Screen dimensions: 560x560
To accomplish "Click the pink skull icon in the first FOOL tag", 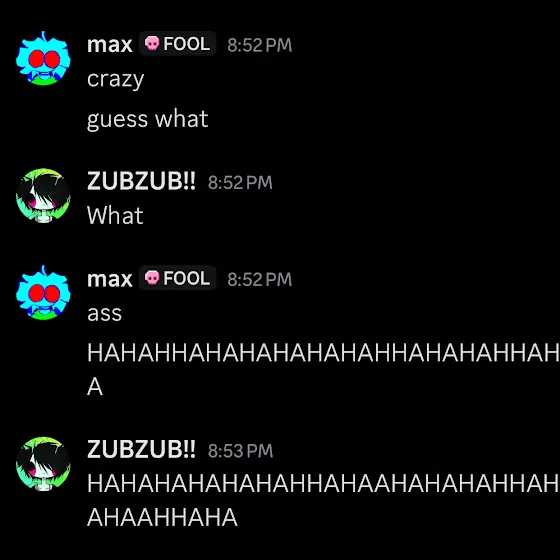I will [152, 44].
